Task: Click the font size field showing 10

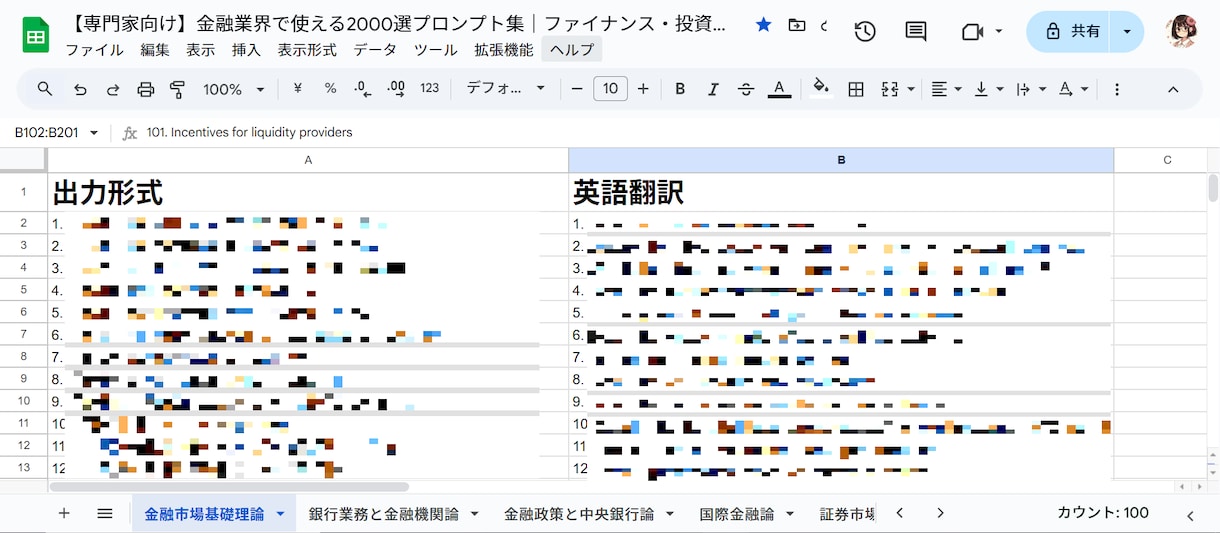Action: click(x=610, y=89)
